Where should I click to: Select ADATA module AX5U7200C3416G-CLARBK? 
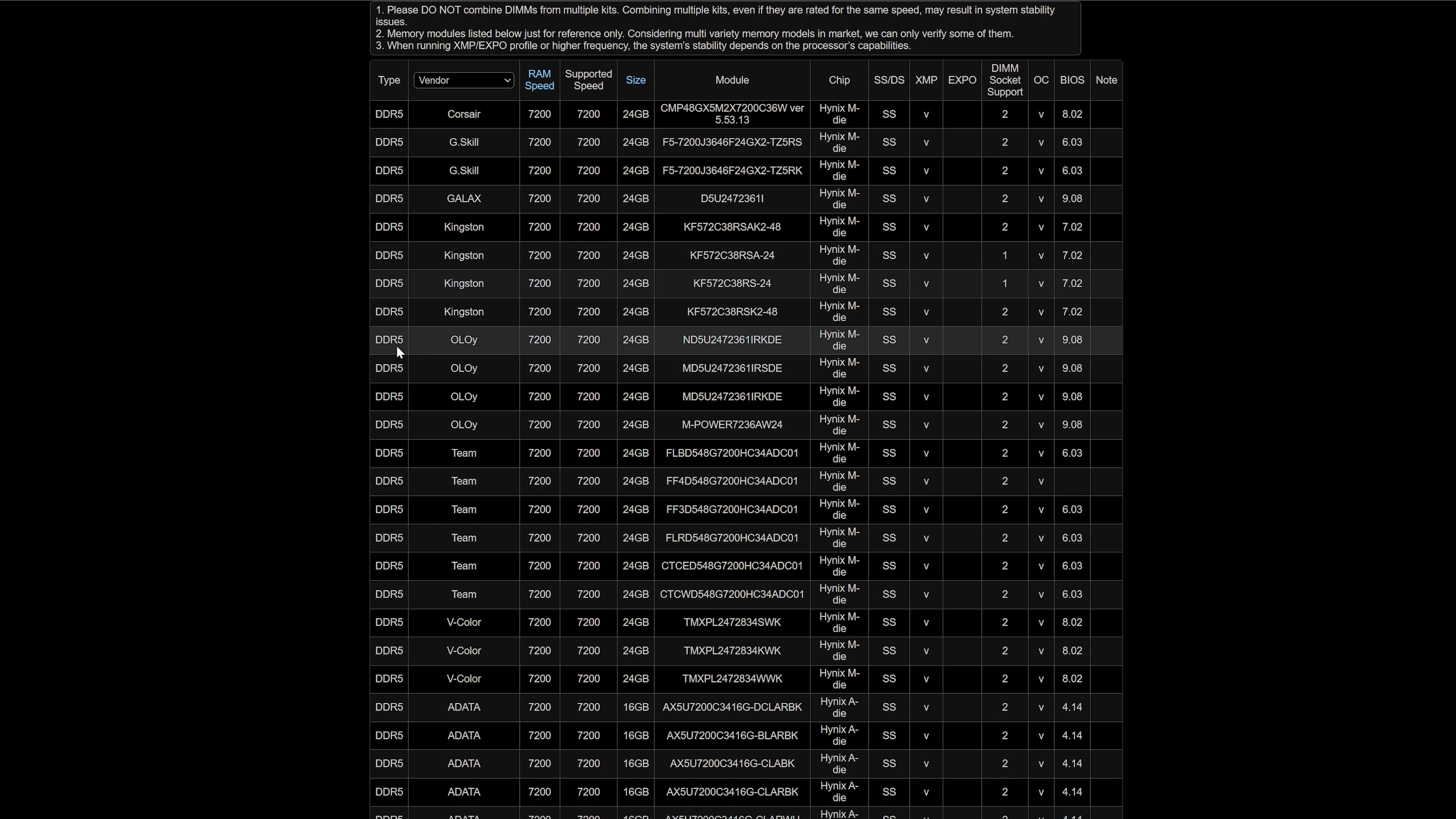click(x=732, y=792)
